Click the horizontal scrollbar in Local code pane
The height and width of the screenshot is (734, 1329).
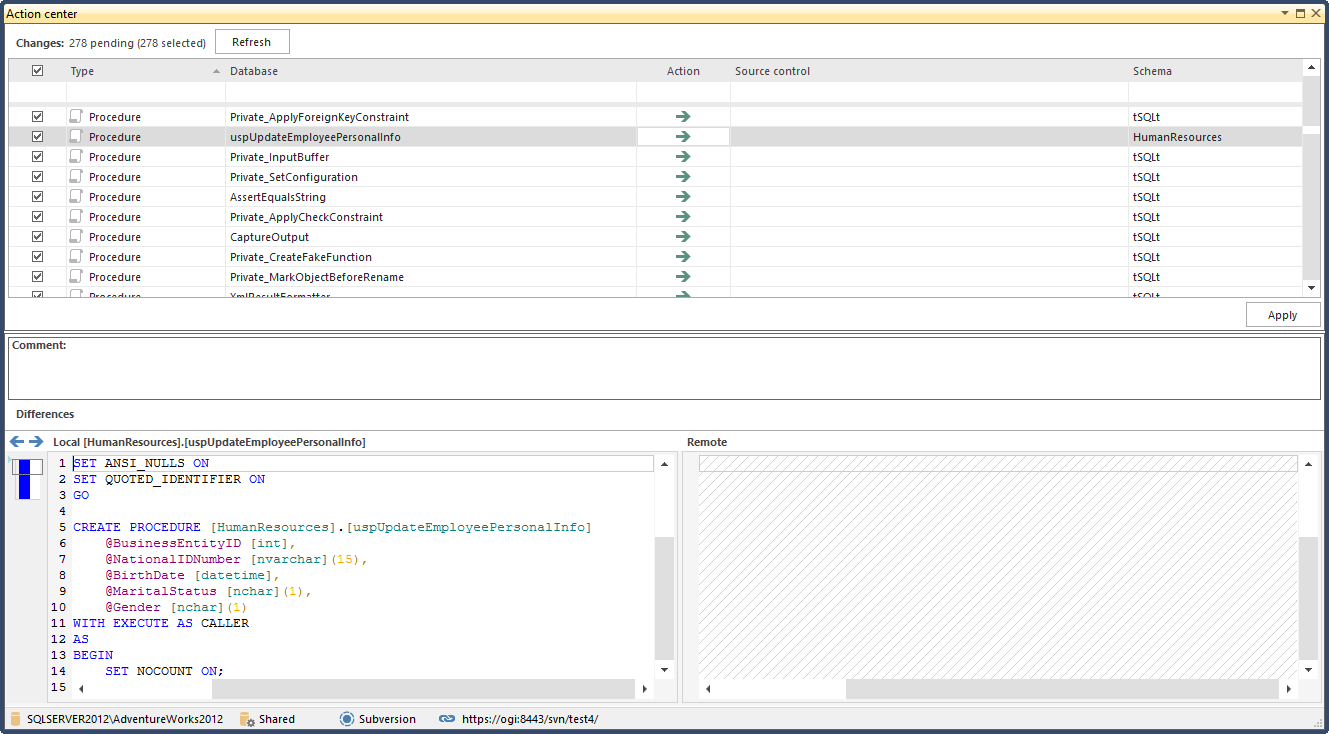(423, 689)
